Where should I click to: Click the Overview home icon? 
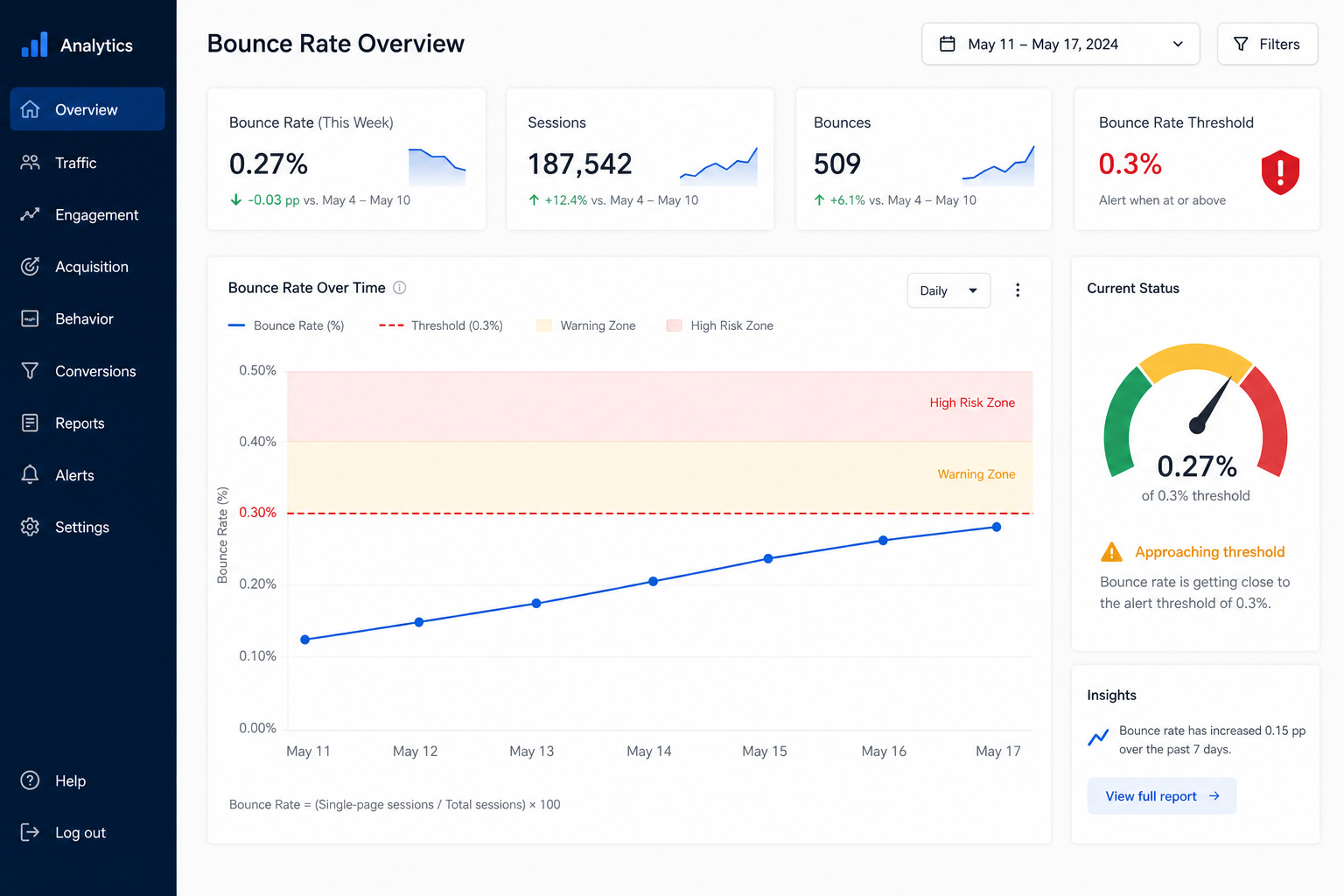point(30,109)
